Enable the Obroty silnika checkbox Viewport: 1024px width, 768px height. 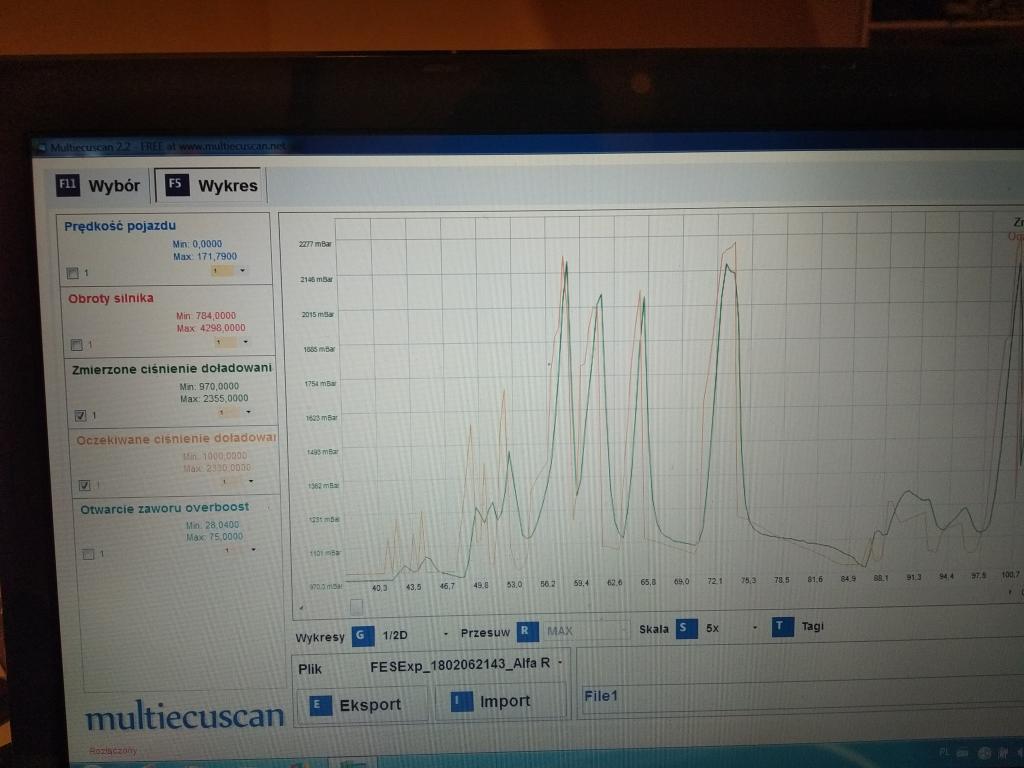pyautogui.click(x=76, y=344)
